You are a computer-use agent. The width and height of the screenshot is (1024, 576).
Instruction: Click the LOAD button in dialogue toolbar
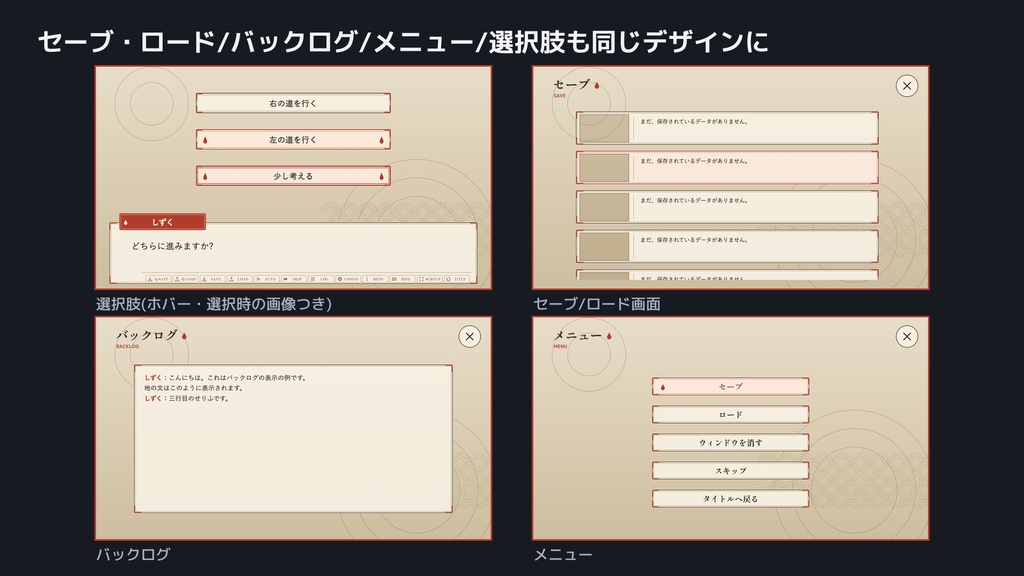(x=240, y=279)
